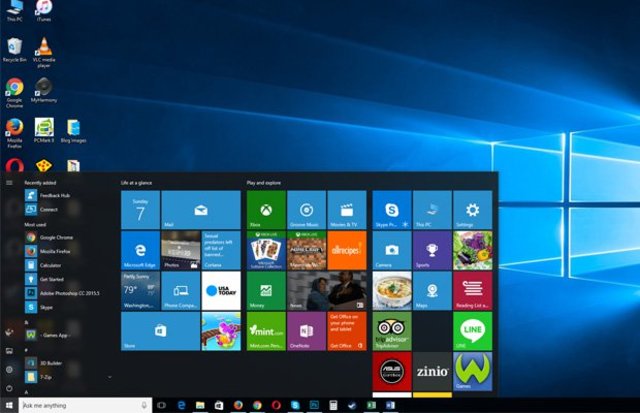Open the Get Office tile

tap(347, 331)
